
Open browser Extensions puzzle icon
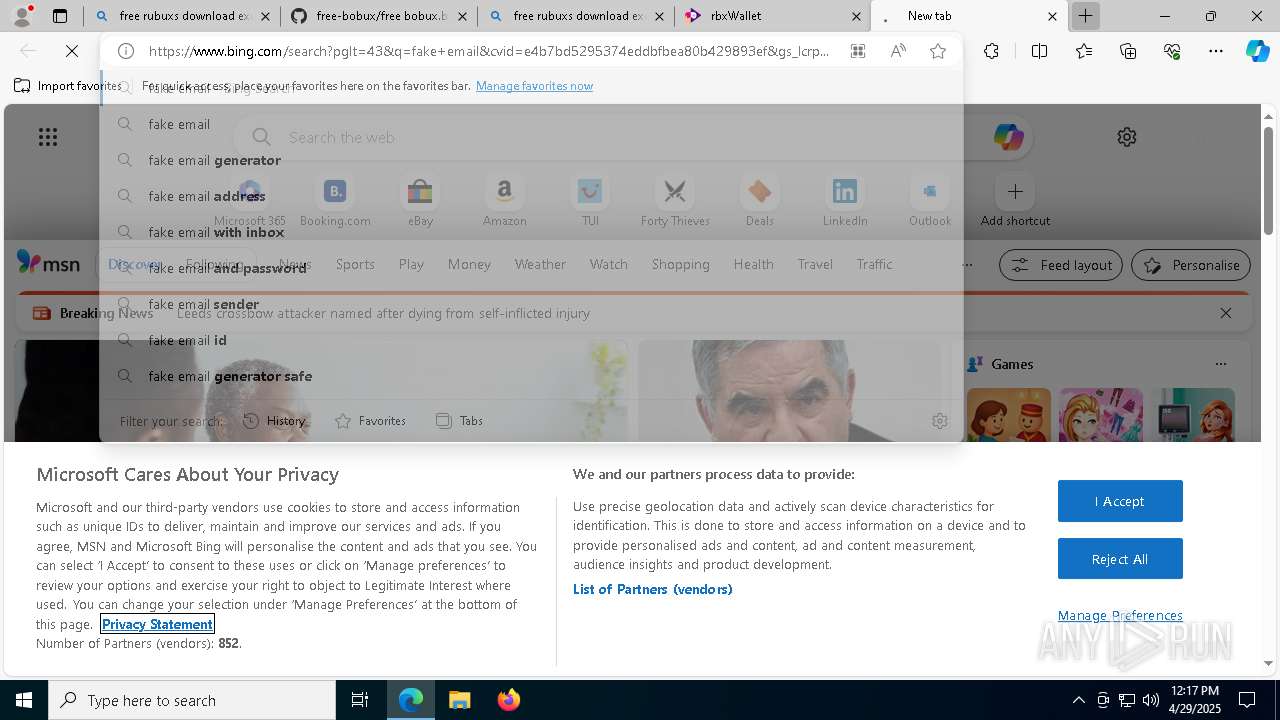tap(991, 51)
